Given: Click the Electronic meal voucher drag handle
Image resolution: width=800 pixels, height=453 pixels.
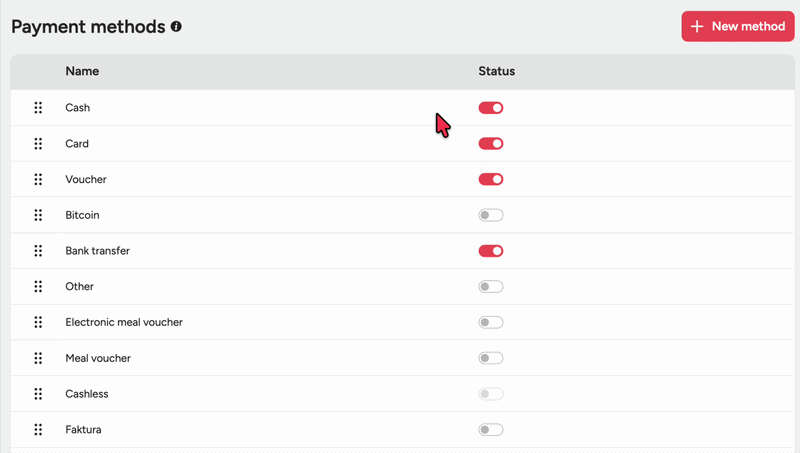Looking at the screenshot, I should click(x=38, y=323).
